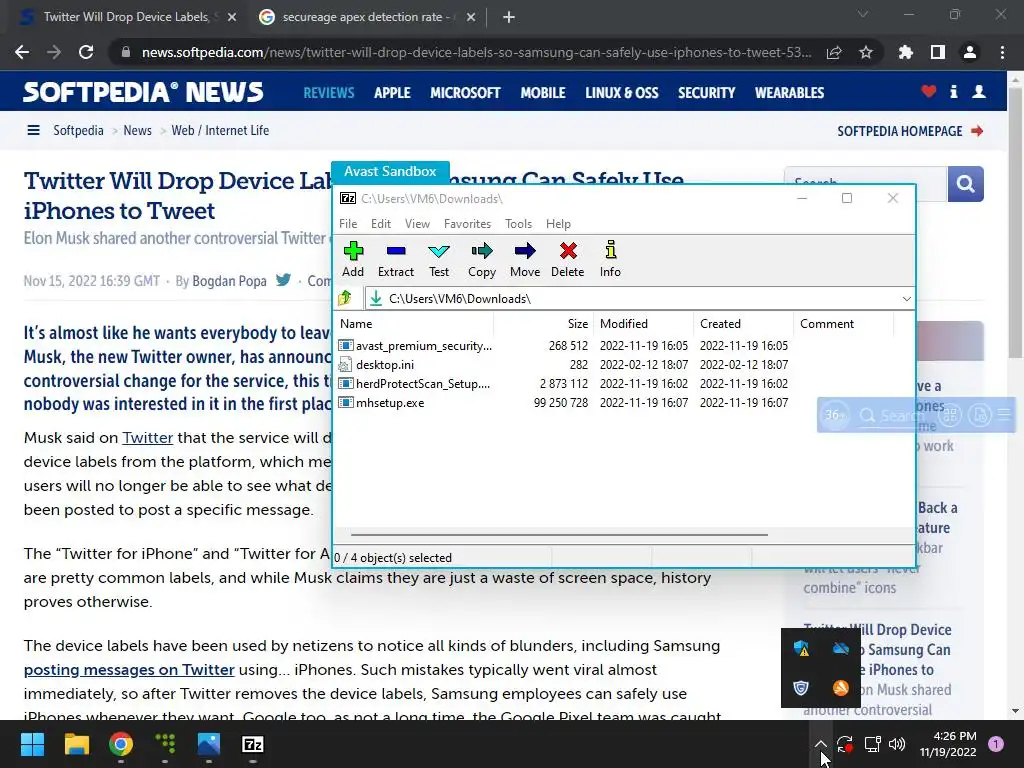
Task: Open the View menu in 7-Zip
Action: point(417,223)
